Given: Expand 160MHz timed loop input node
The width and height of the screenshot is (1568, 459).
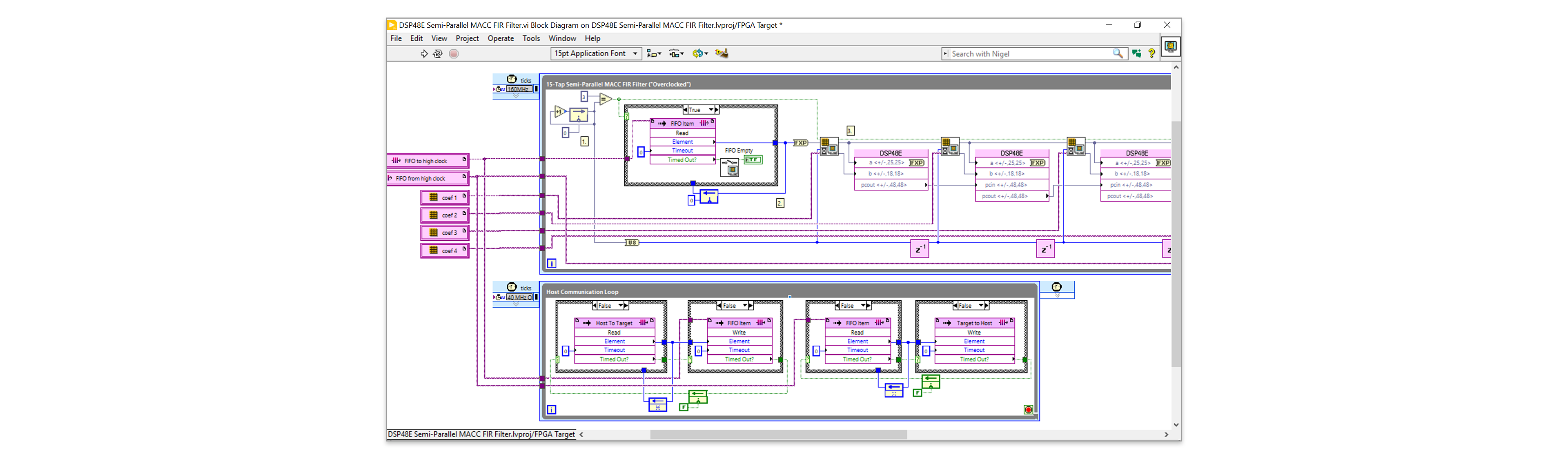Looking at the screenshot, I should point(516,96).
